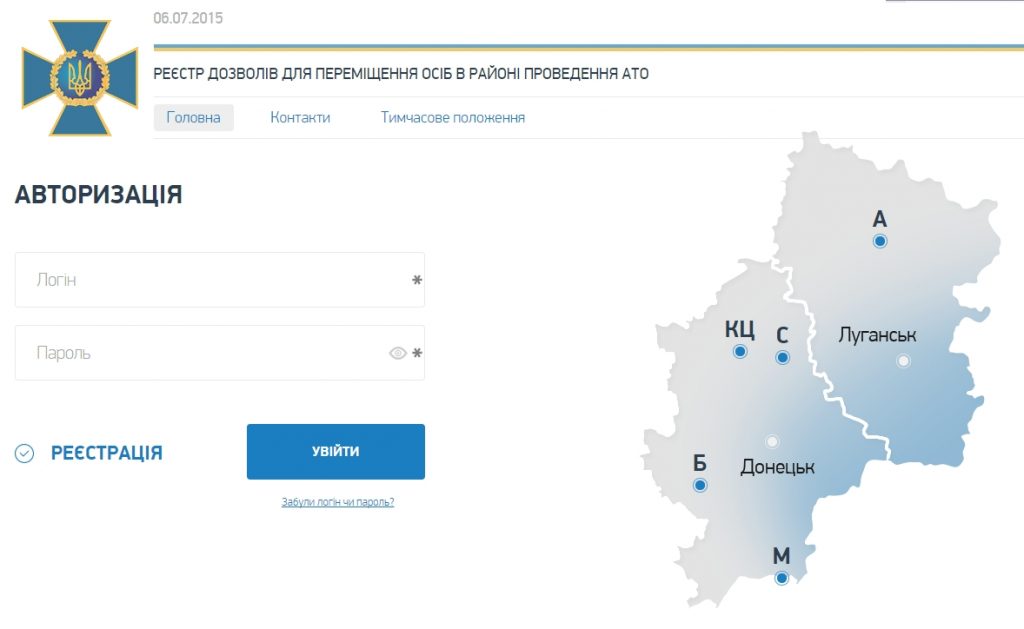Select map marker labeled КЦ

coord(740,352)
